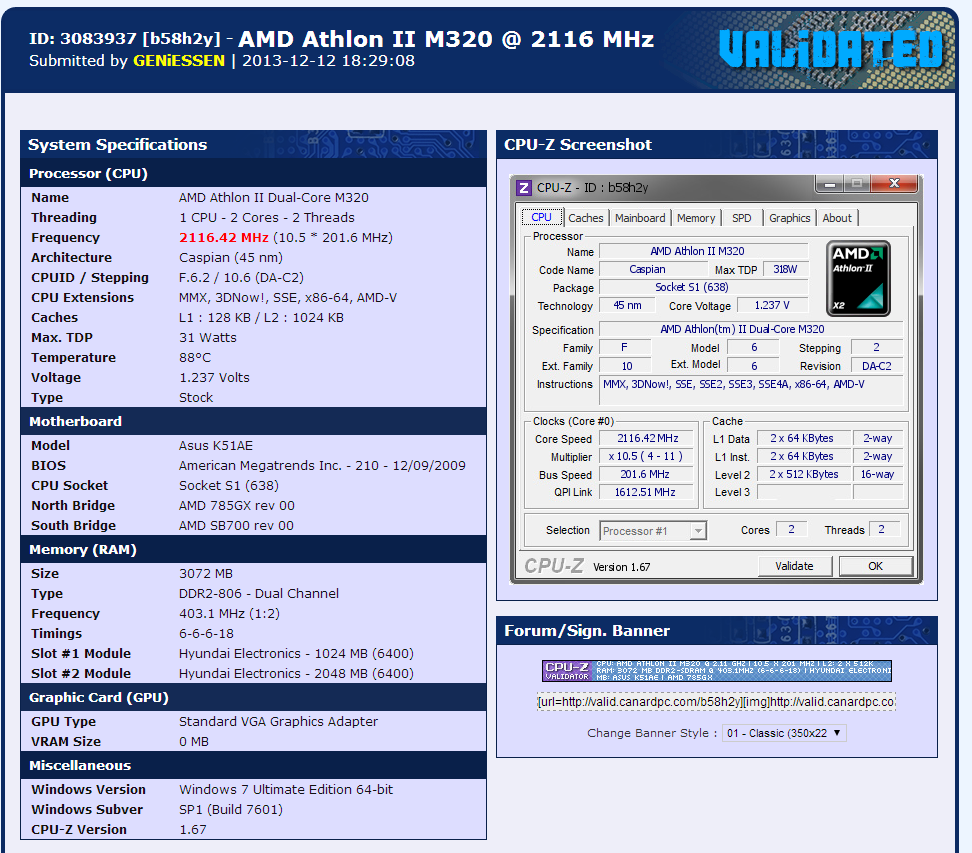This screenshot has height=853, width=972.
Task: Click the page title AMD Athlon II M320
Action: coord(446,39)
